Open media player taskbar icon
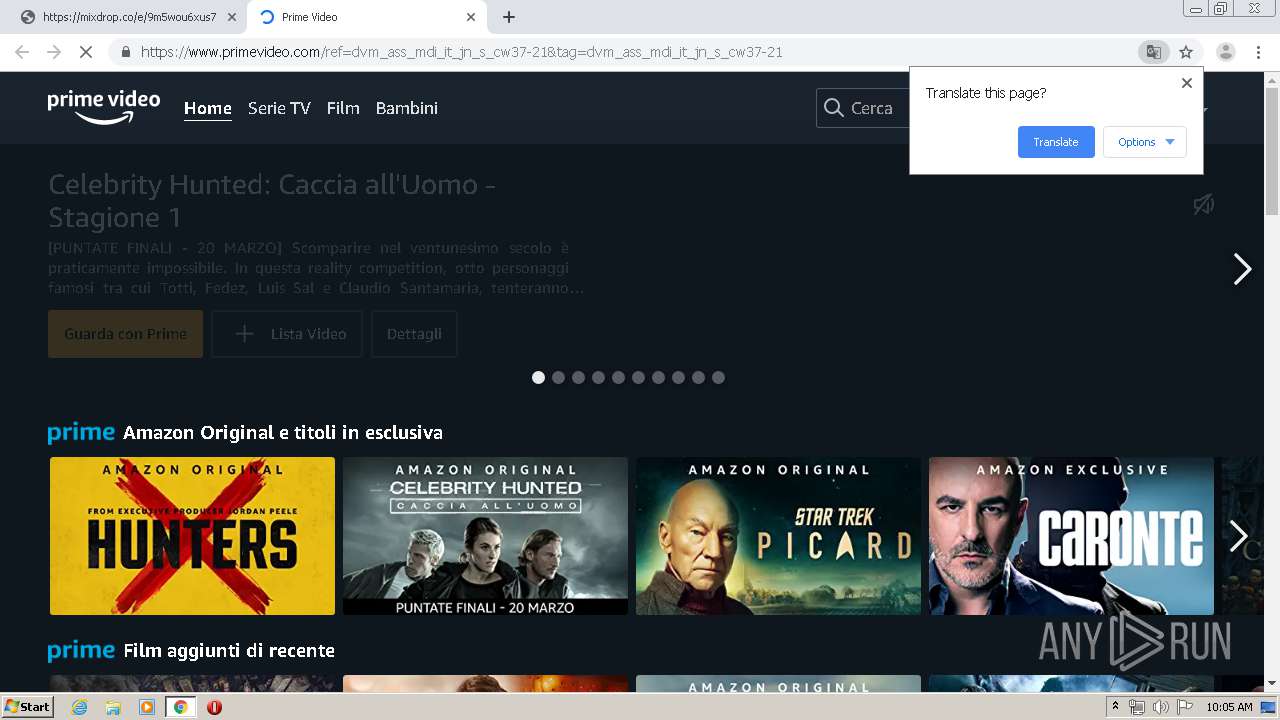 147,707
